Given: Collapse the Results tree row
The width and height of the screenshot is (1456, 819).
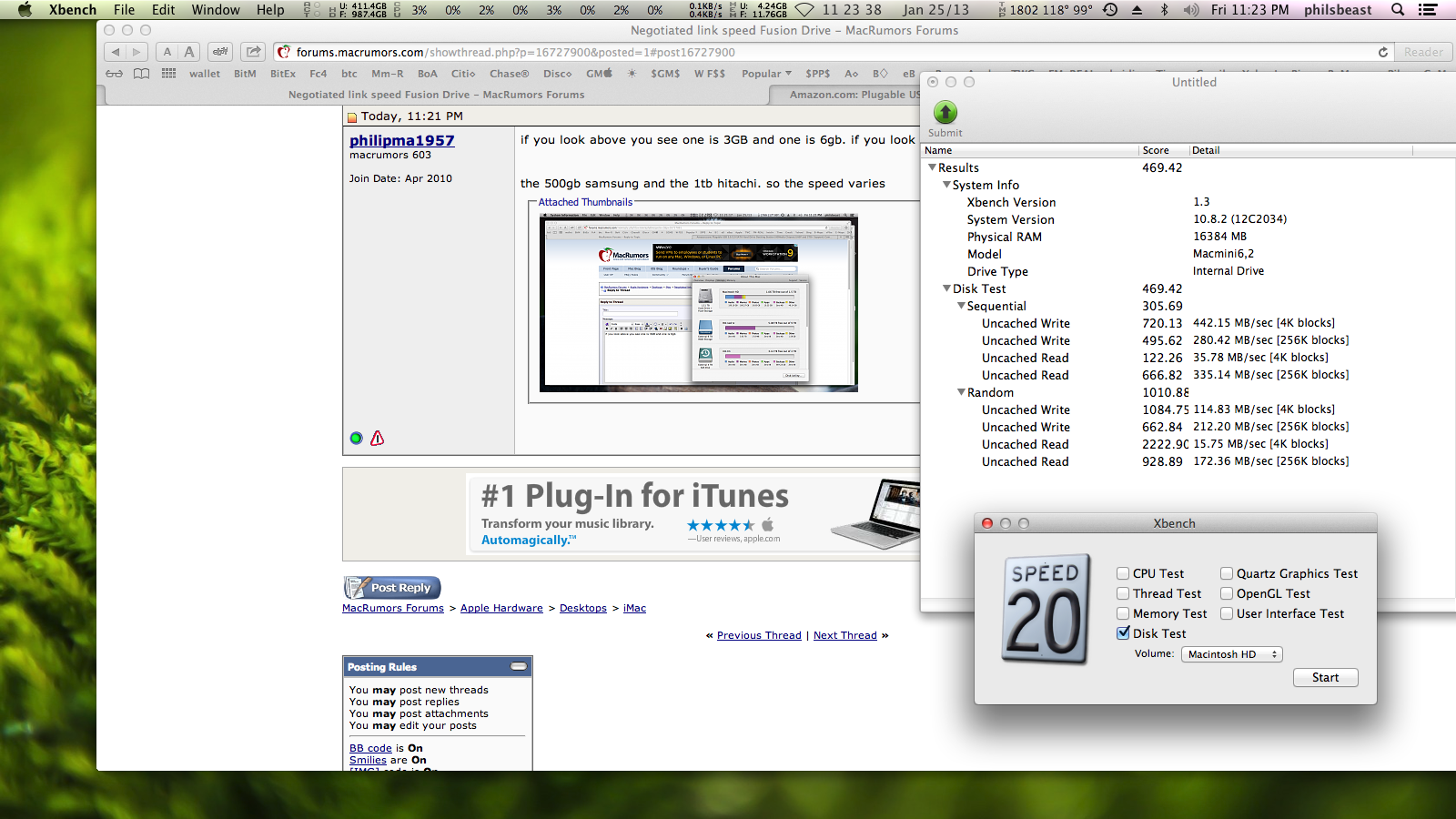Looking at the screenshot, I should pos(932,167).
